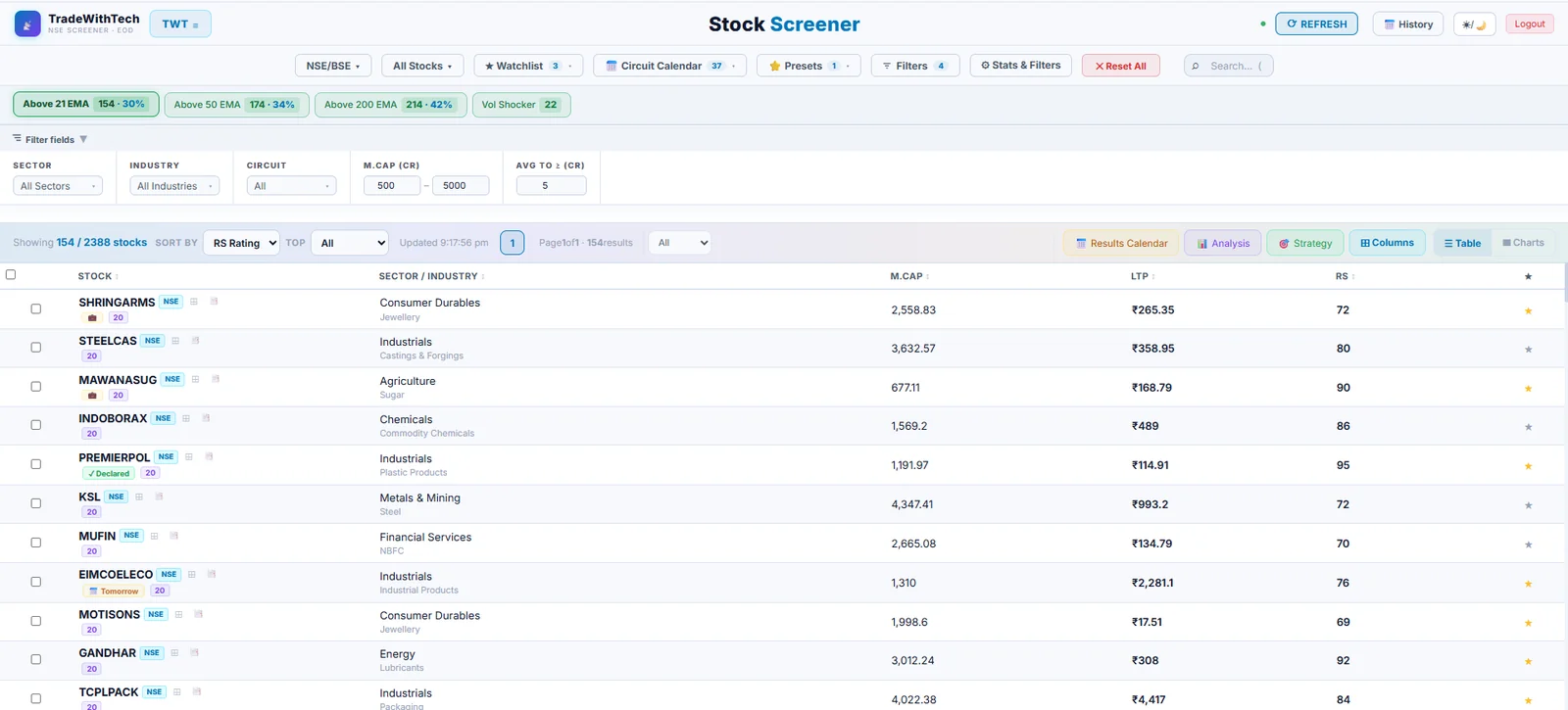Open the All Stocks dropdown

pyautogui.click(x=422, y=66)
